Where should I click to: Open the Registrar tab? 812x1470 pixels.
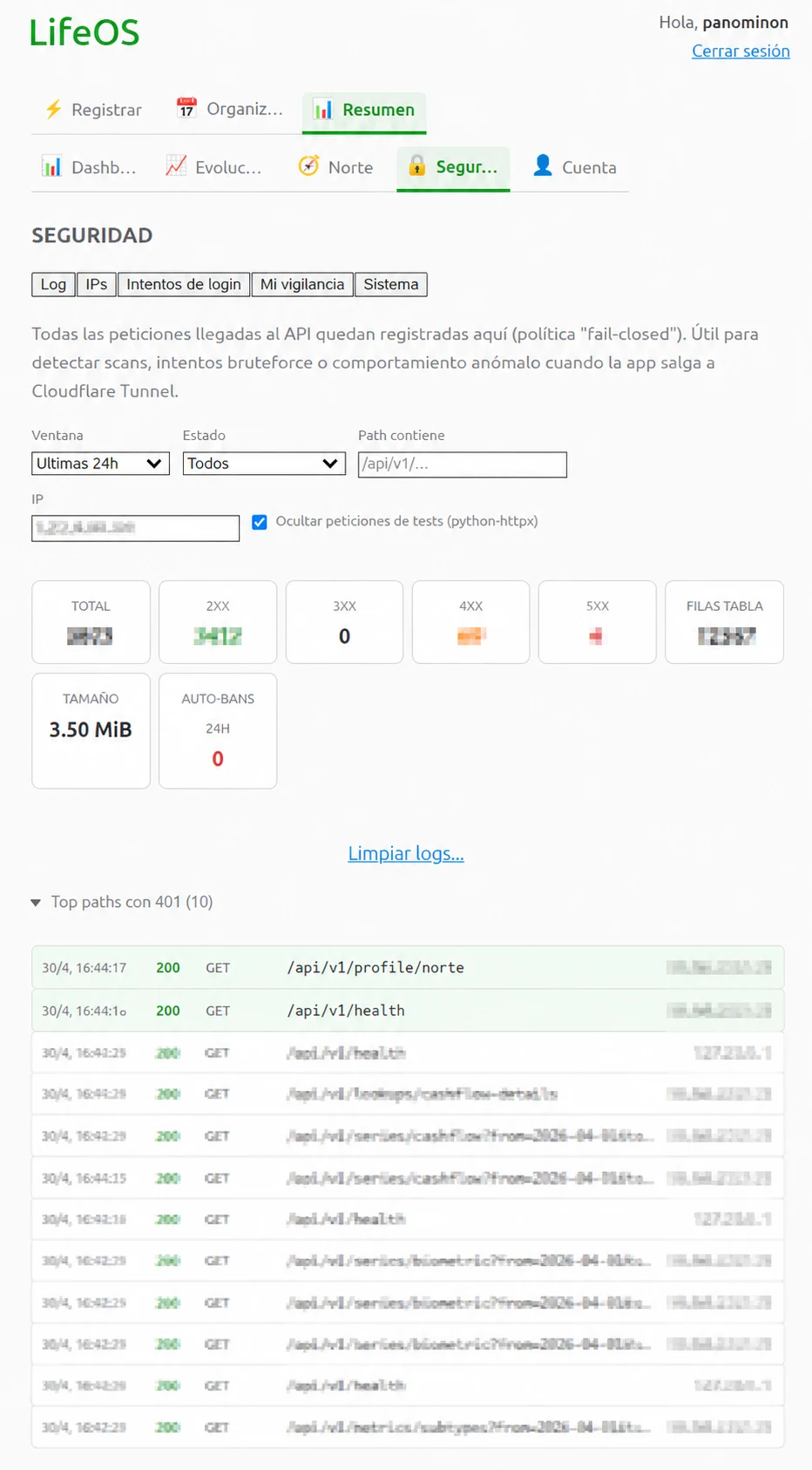click(93, 110)
